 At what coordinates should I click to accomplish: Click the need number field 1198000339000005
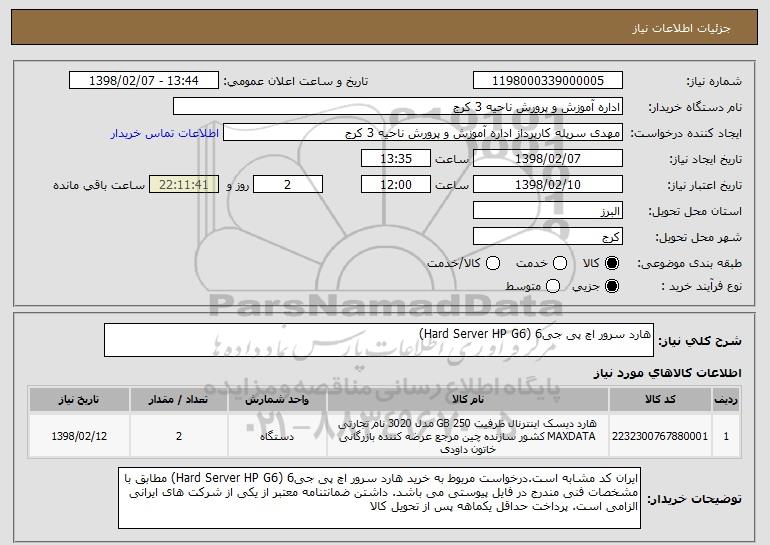(548, 81)
